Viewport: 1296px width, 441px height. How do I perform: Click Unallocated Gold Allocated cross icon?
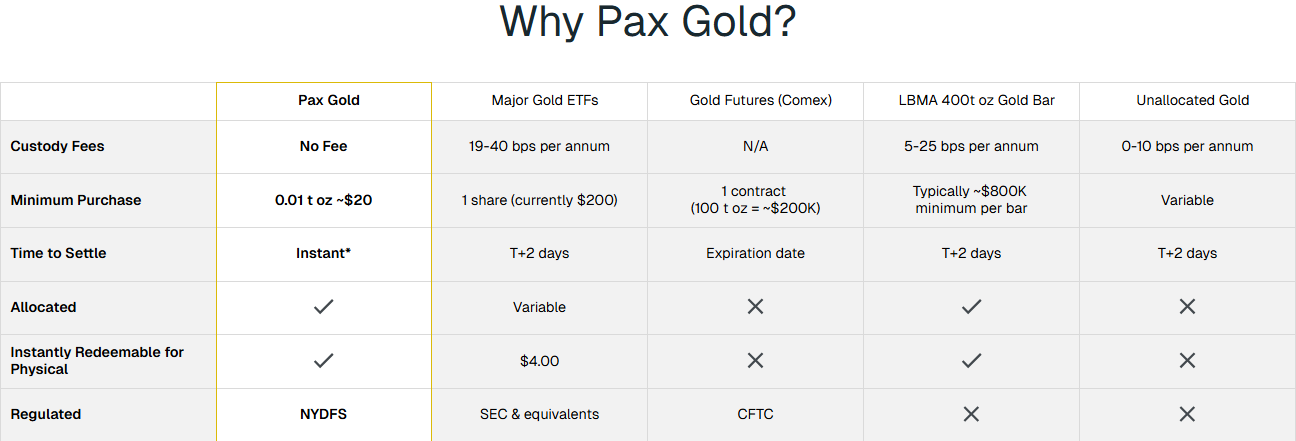coord(1187,307)
